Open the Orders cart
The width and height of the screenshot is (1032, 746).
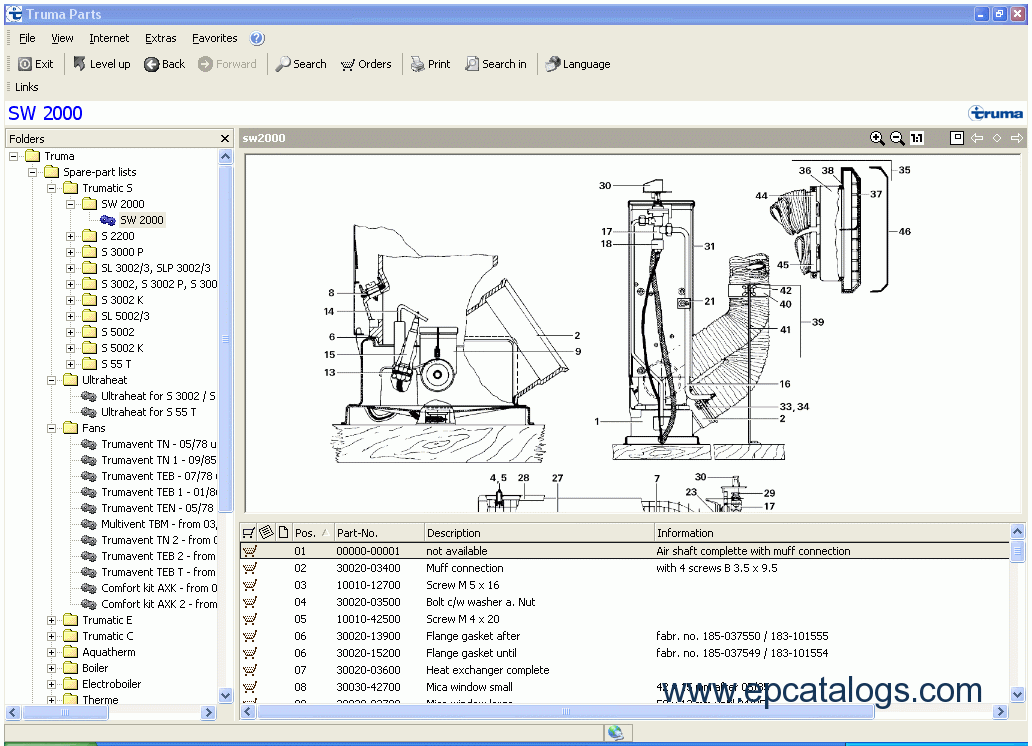[366, 64]
